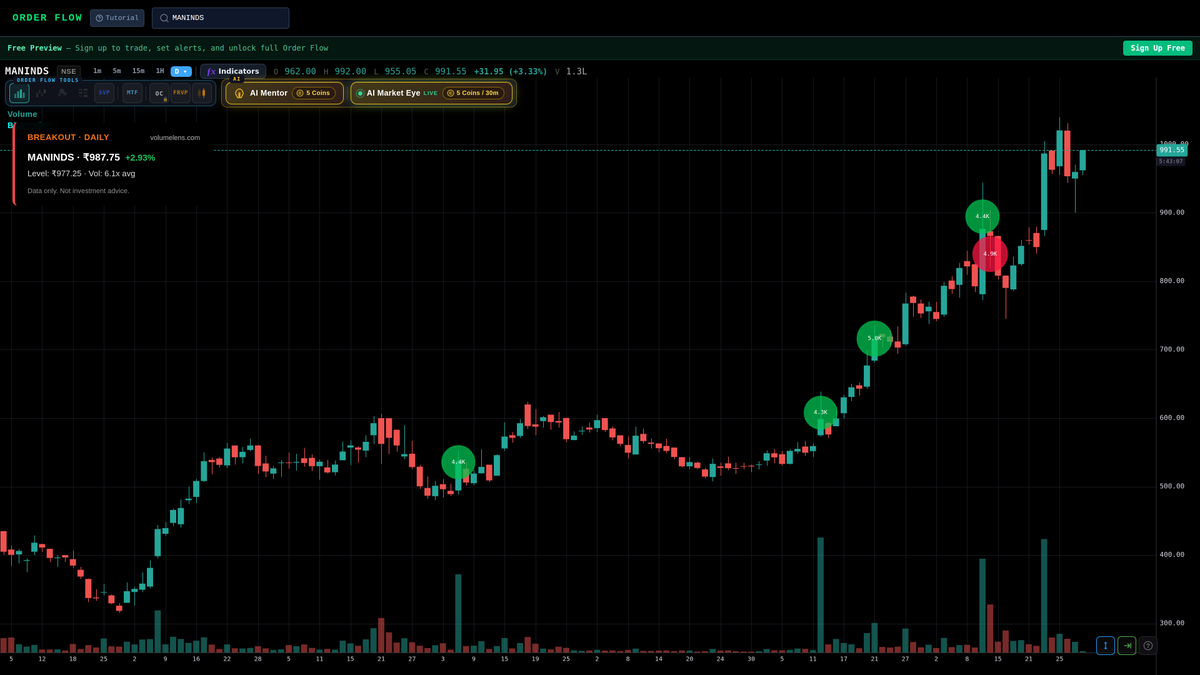
Task: Click the green 5.0K volume bubble
Action: pyautogui.click(x=875, y=338)
